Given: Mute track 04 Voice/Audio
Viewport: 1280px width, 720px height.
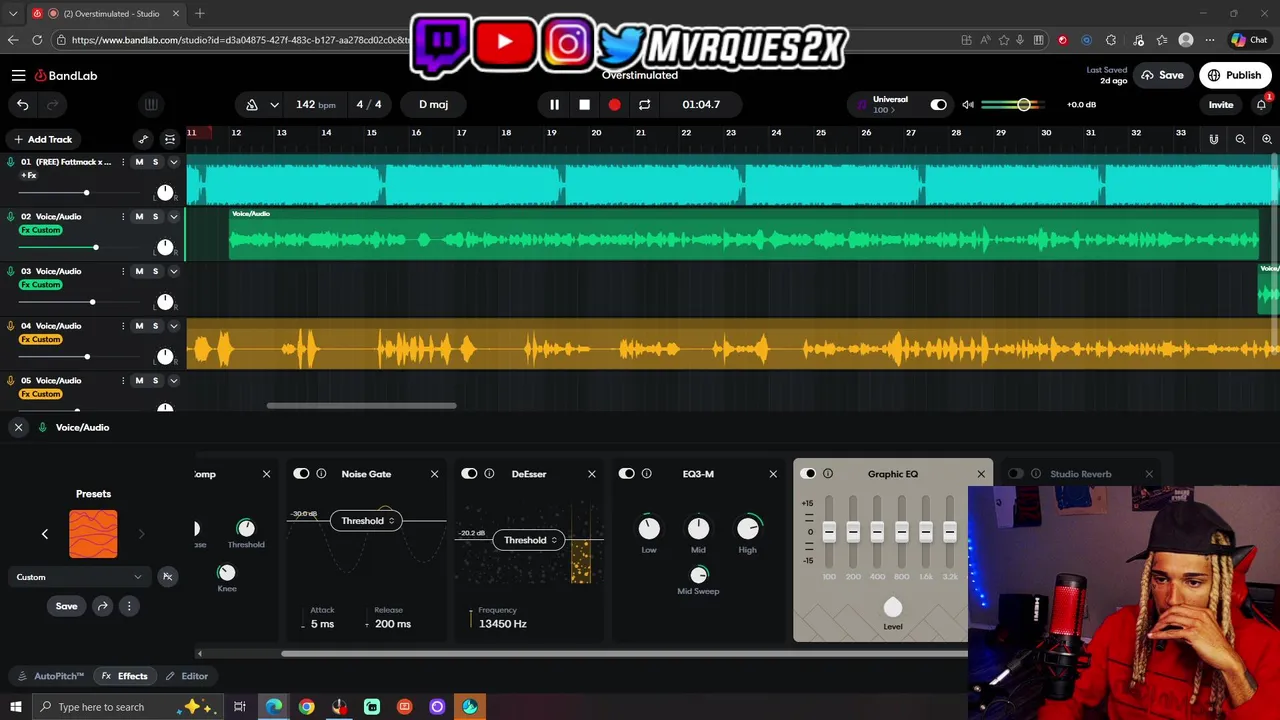Looking at the screenshot, I should pos(139,326).
